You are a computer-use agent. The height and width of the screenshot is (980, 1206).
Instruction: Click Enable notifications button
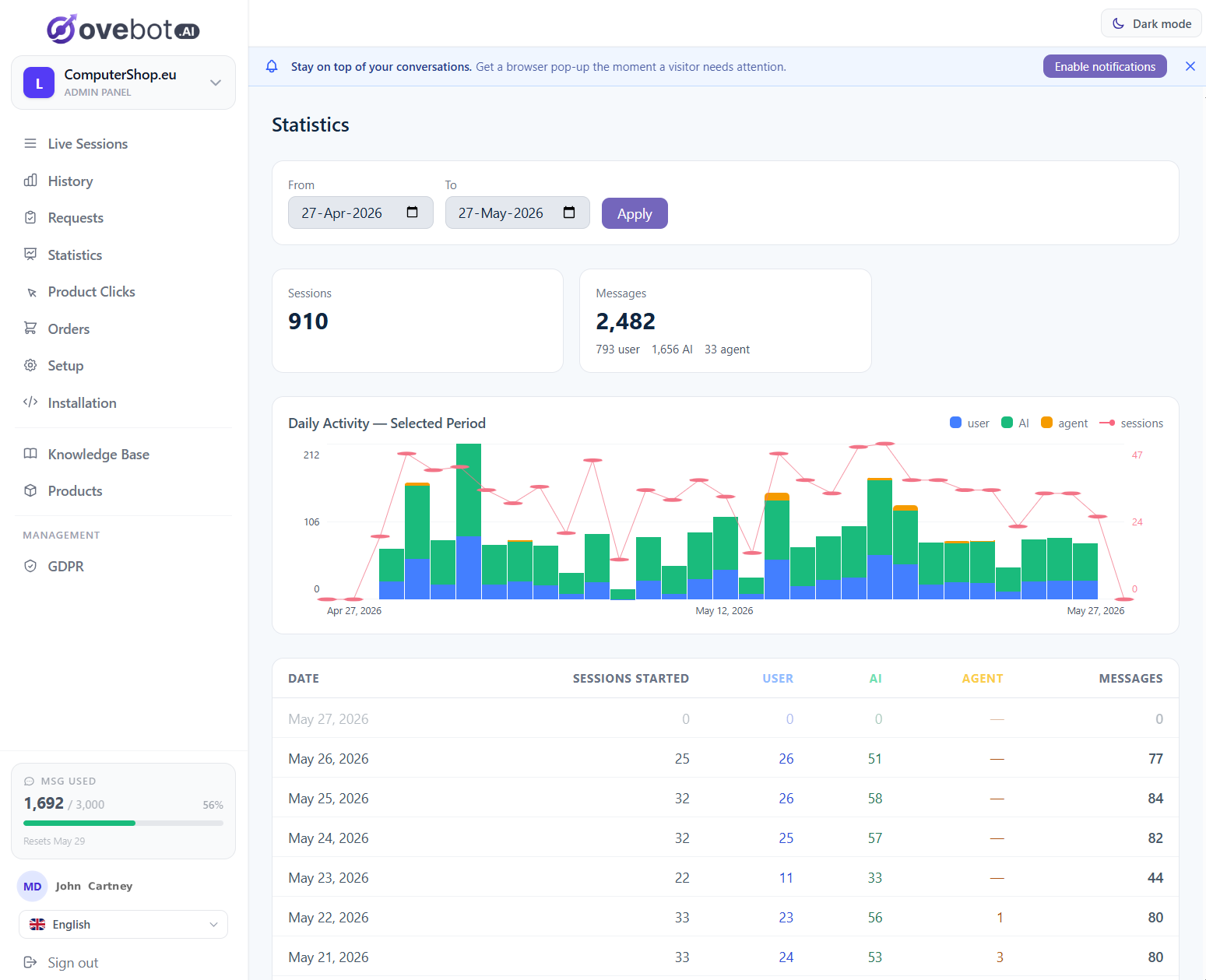pyautogui.click(x=1105, y=66)
